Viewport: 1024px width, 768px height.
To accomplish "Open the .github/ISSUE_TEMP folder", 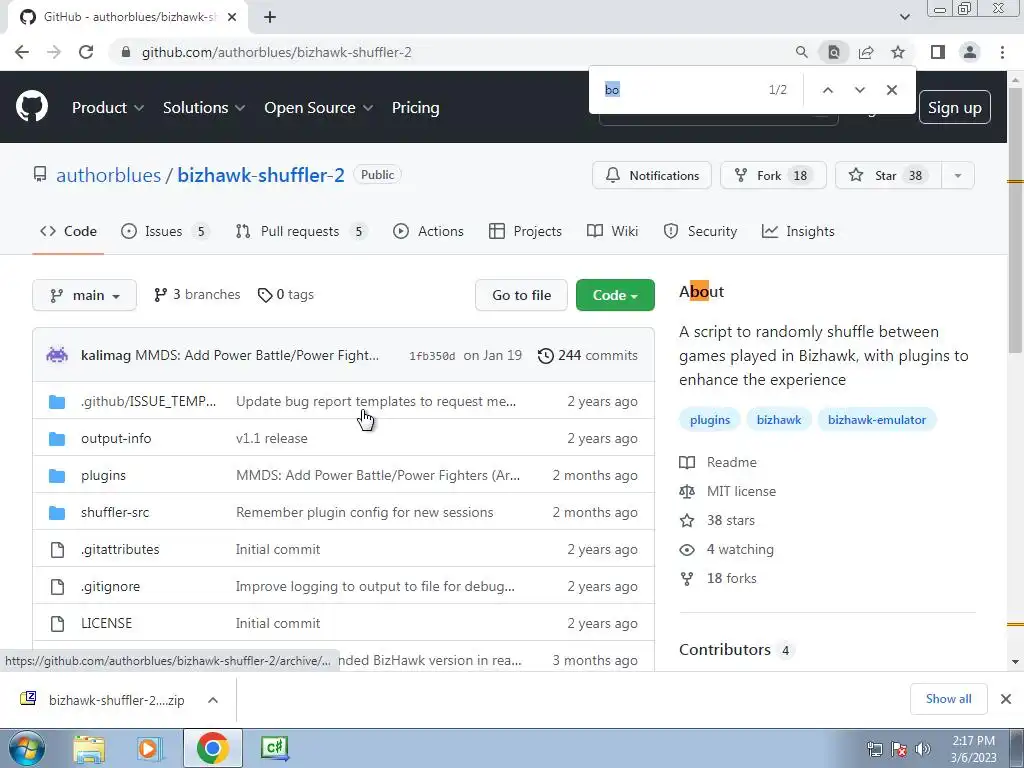I will click(x=148, y=401).
